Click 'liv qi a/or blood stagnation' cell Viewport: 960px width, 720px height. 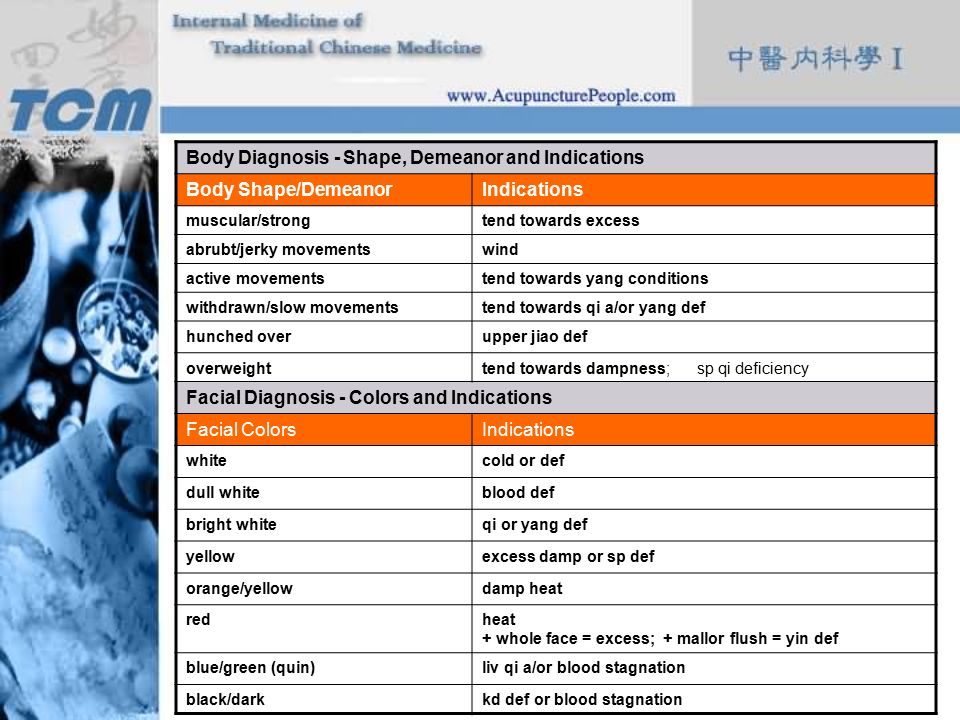(703, 668)
